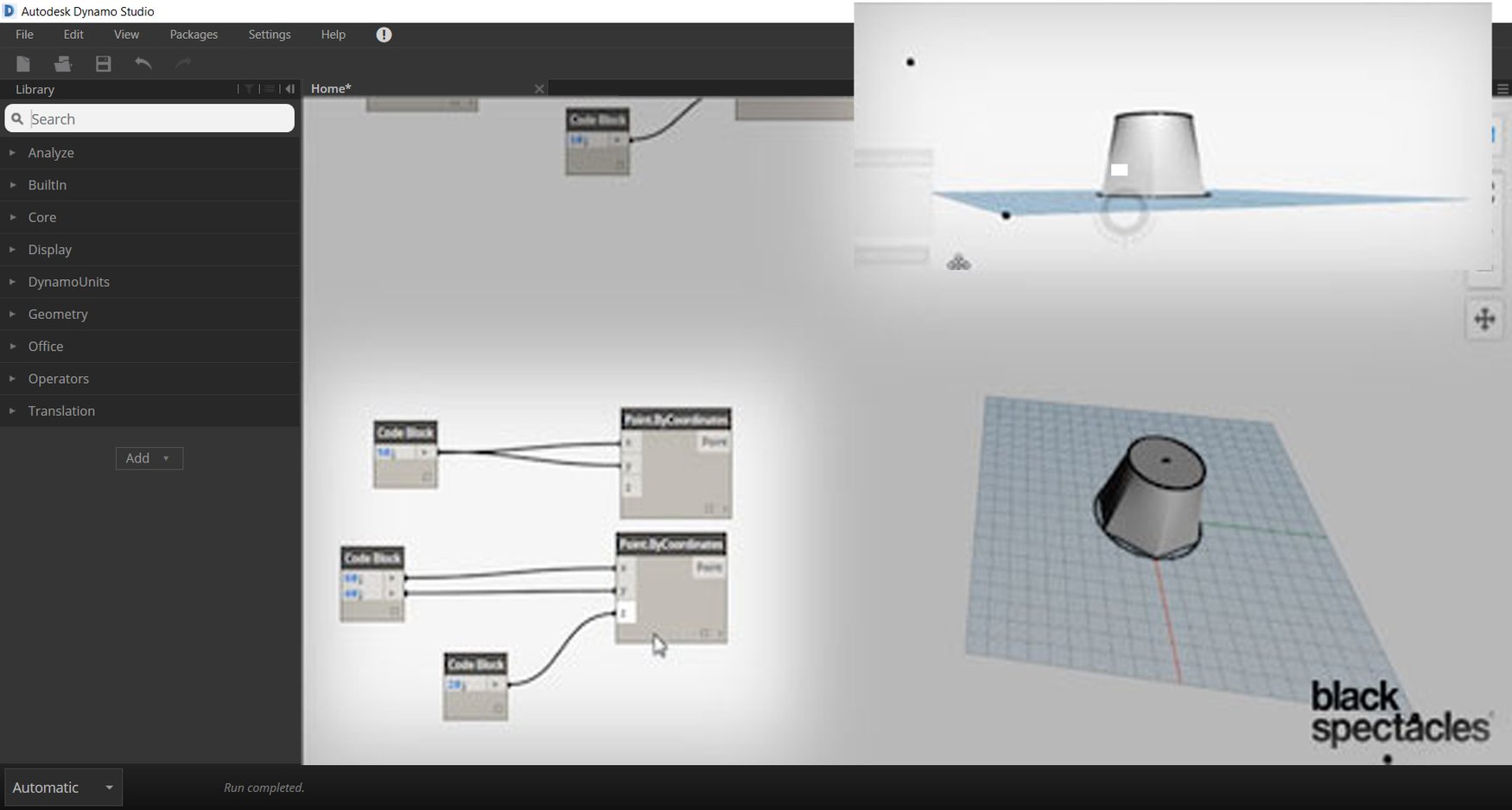1512x810 pixels.
Task: Open the File menu
Action: (24, 35)
